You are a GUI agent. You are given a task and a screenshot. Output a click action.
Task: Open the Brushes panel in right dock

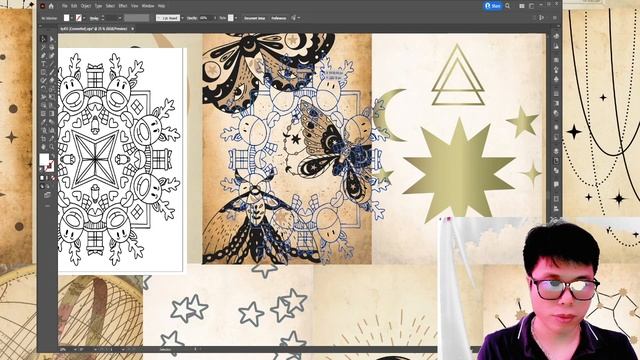click(x=556, y=69)
